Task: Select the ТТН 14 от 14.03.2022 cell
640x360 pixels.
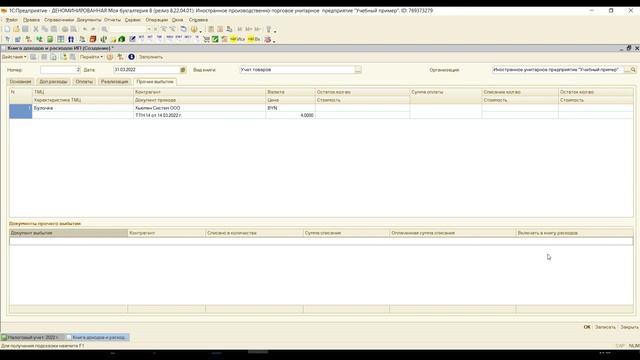Action: [x=200, y=116]
